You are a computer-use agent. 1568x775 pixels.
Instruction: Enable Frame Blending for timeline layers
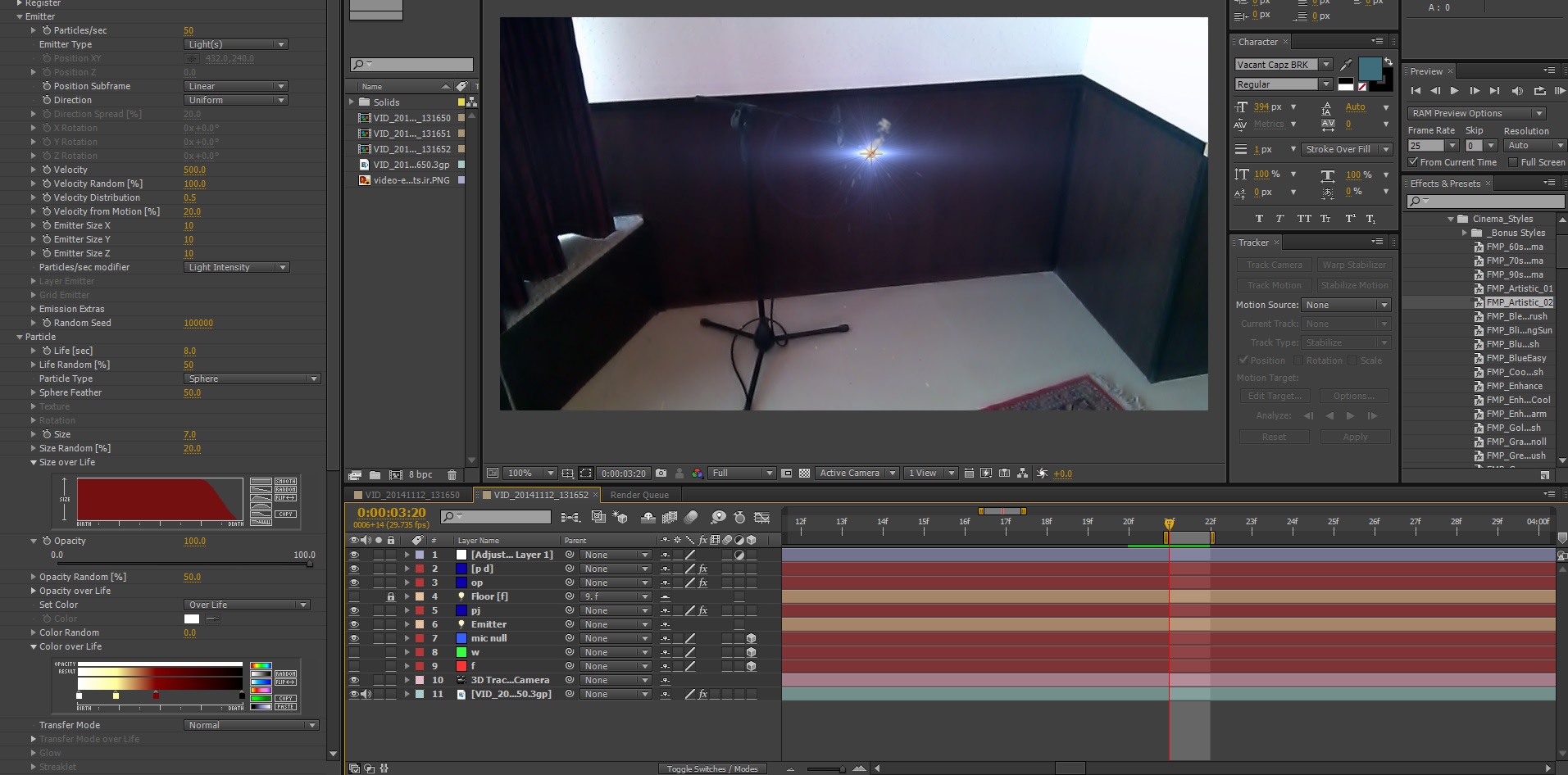tap(670, 517)
